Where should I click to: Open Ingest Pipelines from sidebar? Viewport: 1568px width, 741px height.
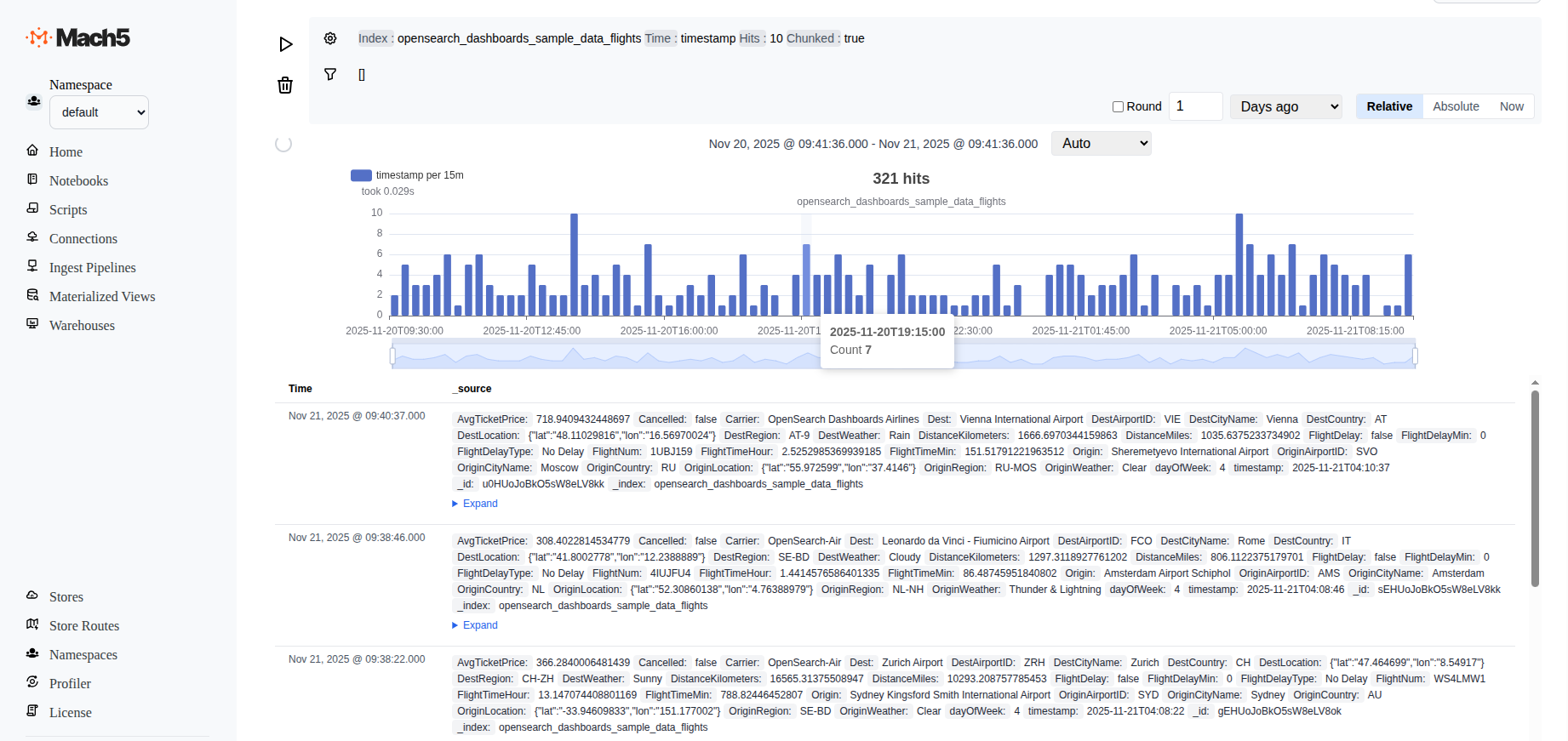tap(92, 267)
